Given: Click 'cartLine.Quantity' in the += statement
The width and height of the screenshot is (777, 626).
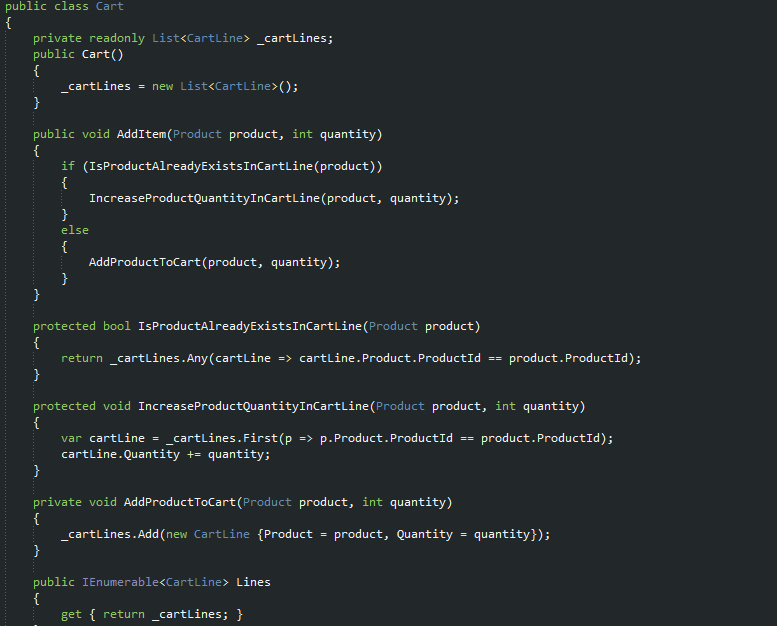Looking at the screenshot, I should 120,455.
